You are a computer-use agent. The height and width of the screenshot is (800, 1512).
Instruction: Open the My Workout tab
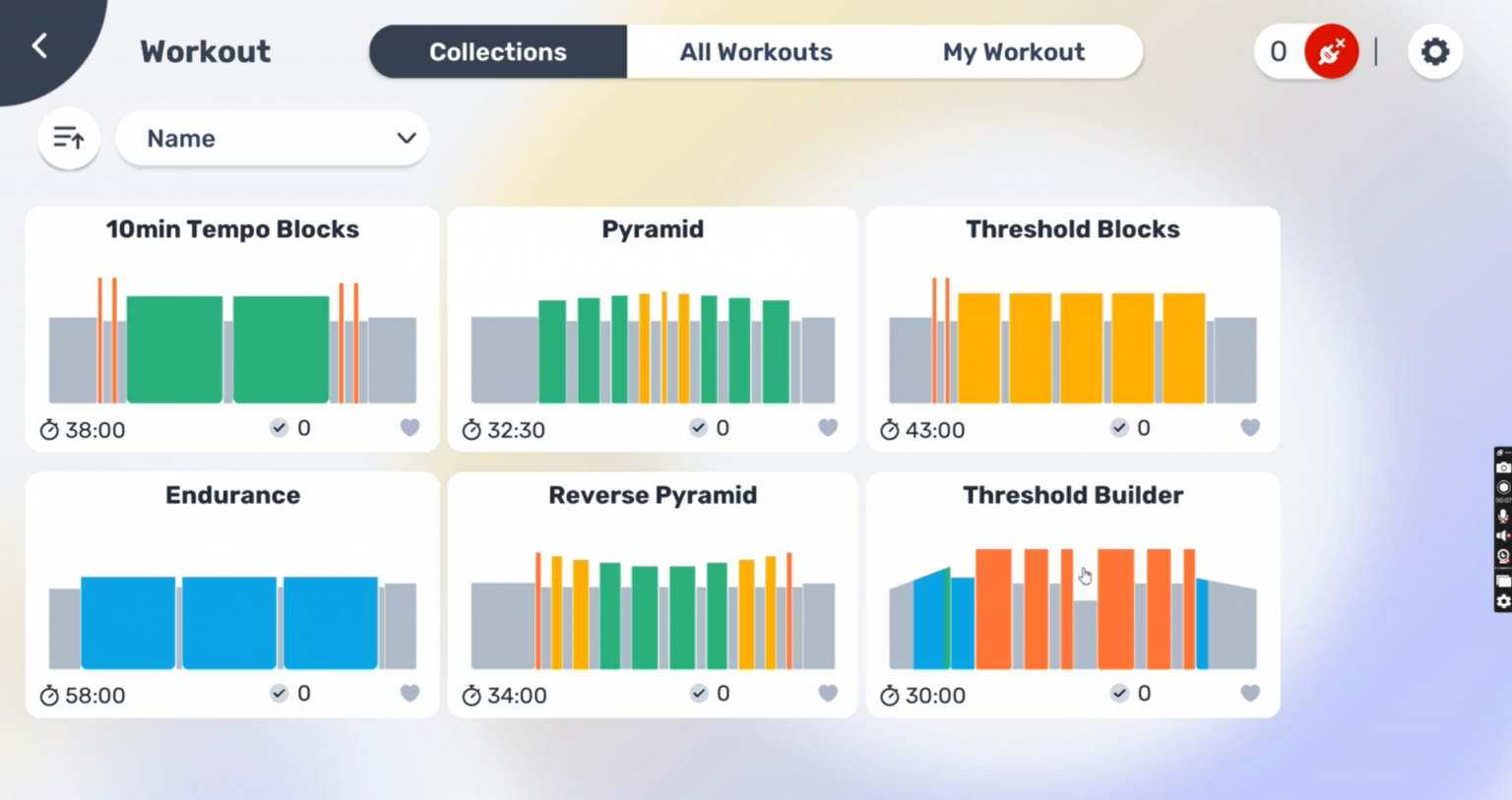(x=1013, y=51)
